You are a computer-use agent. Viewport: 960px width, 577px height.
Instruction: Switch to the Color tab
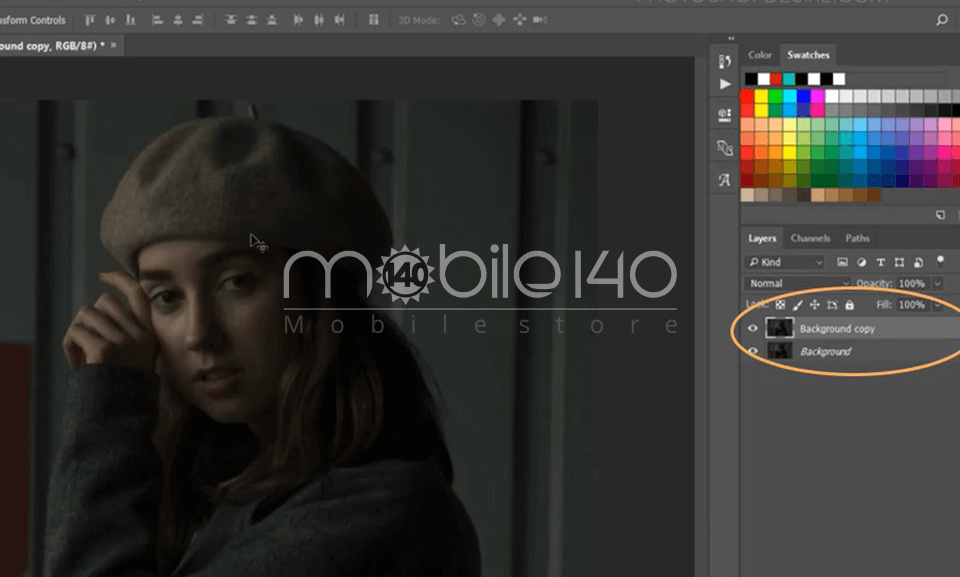[x=760, y=55]
